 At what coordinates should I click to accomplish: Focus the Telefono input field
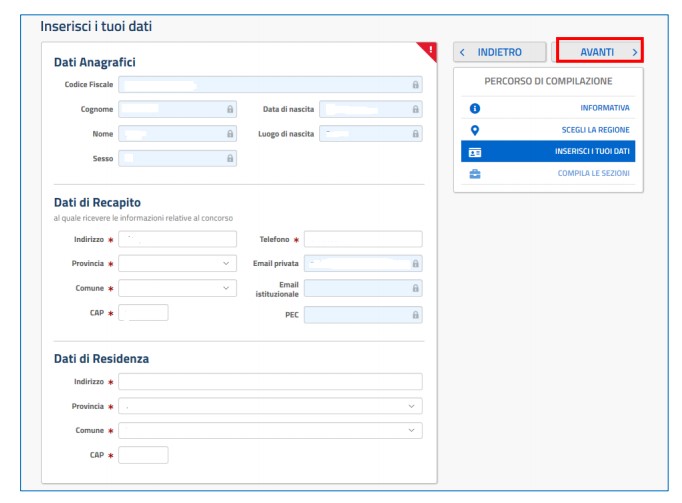(x=363, y=239)
